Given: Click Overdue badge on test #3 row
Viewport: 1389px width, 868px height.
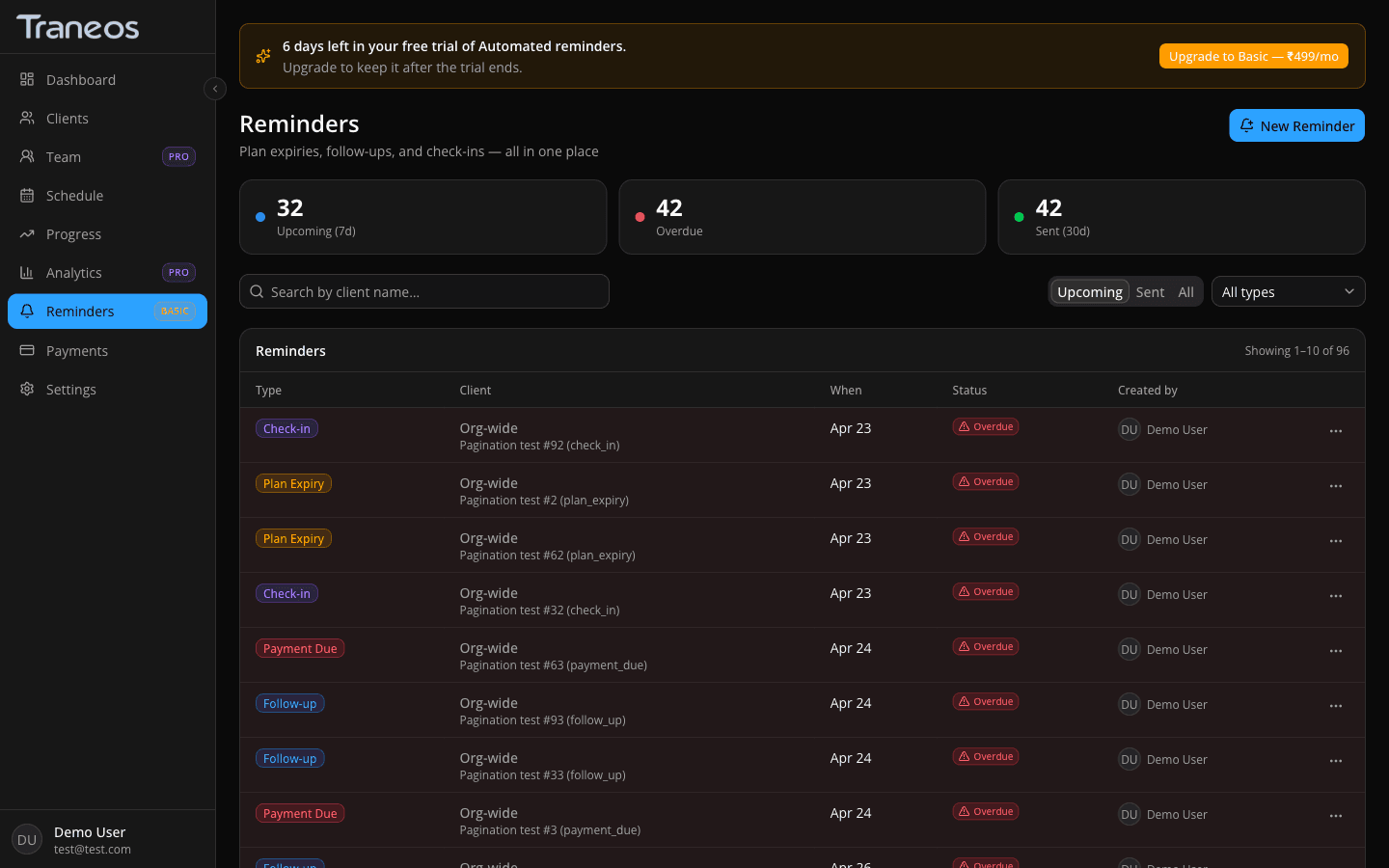Looking at the screenshot, I should tap(986, 811).
